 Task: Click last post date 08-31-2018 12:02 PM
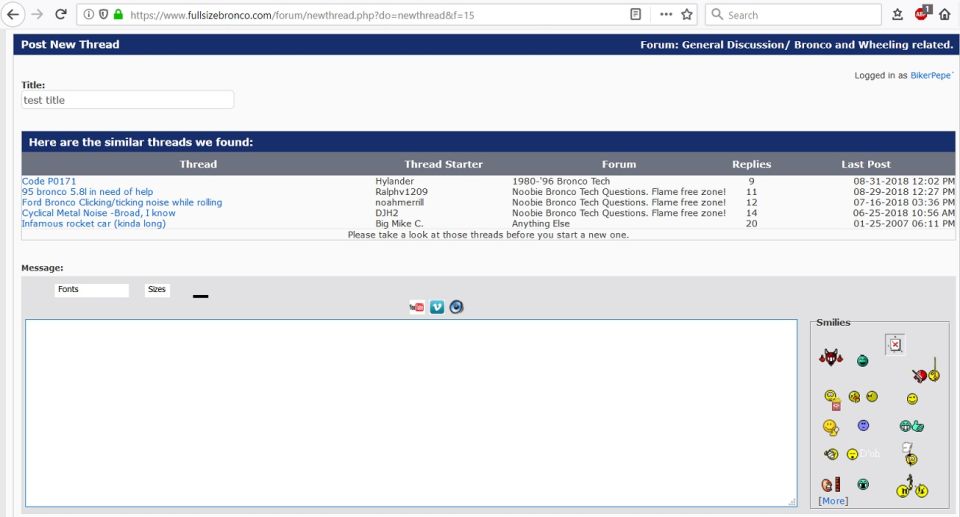904,181
